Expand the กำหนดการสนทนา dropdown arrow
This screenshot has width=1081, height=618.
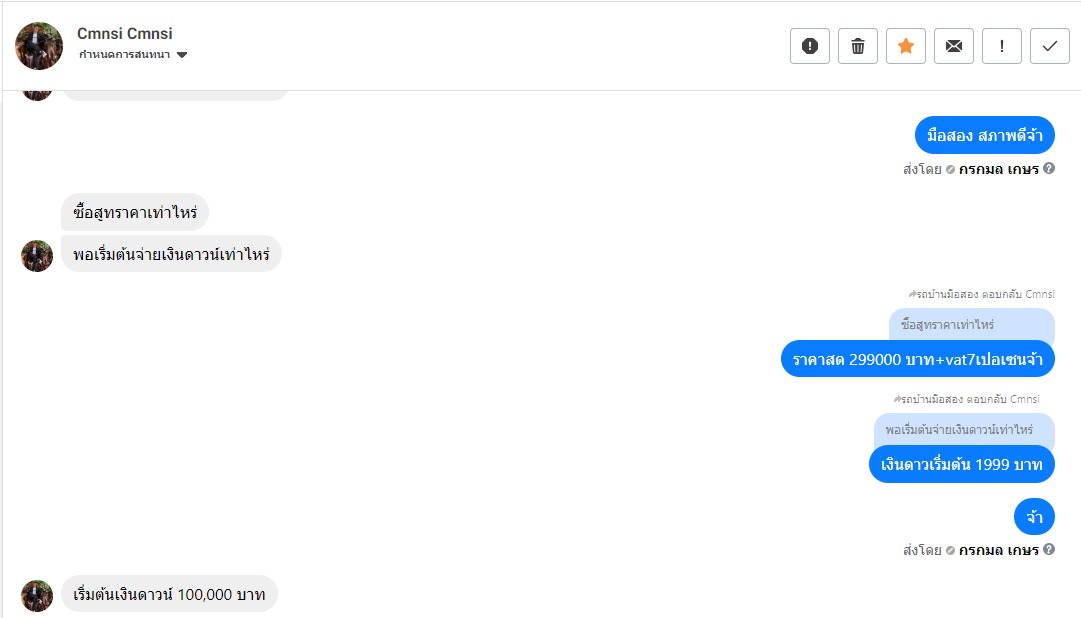click(x=182, y=55)
